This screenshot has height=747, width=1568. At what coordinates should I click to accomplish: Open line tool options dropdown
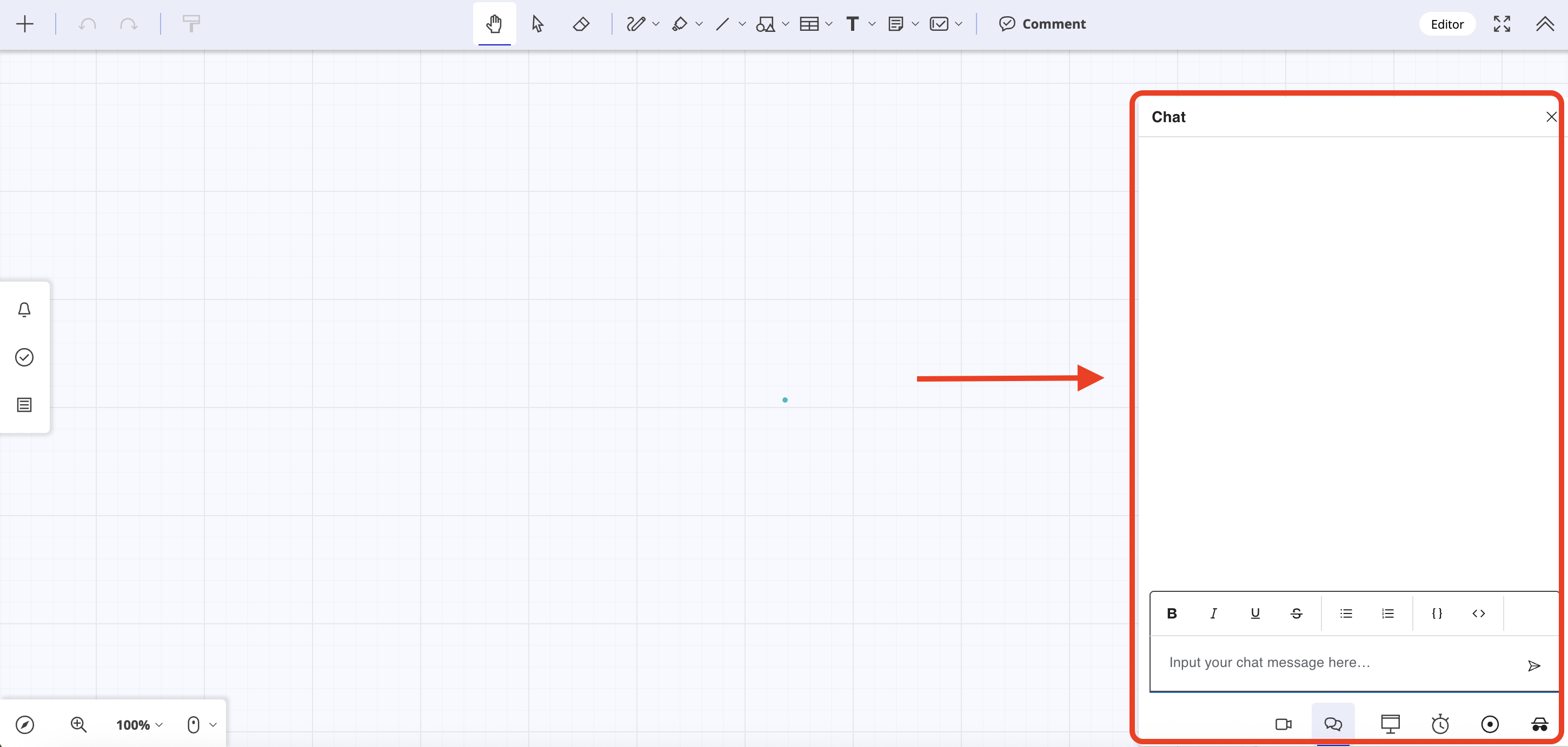[x=742, y=24]
